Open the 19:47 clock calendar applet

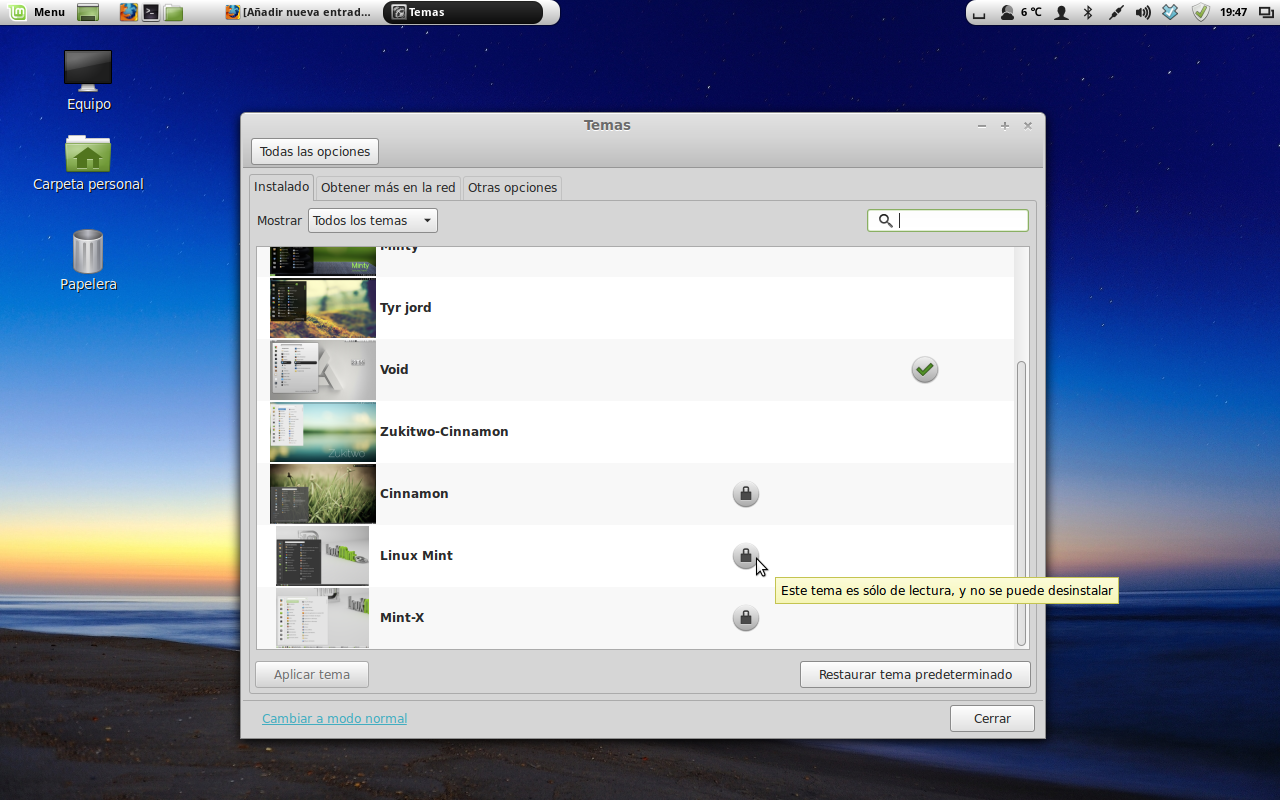tap(1233, 12)
